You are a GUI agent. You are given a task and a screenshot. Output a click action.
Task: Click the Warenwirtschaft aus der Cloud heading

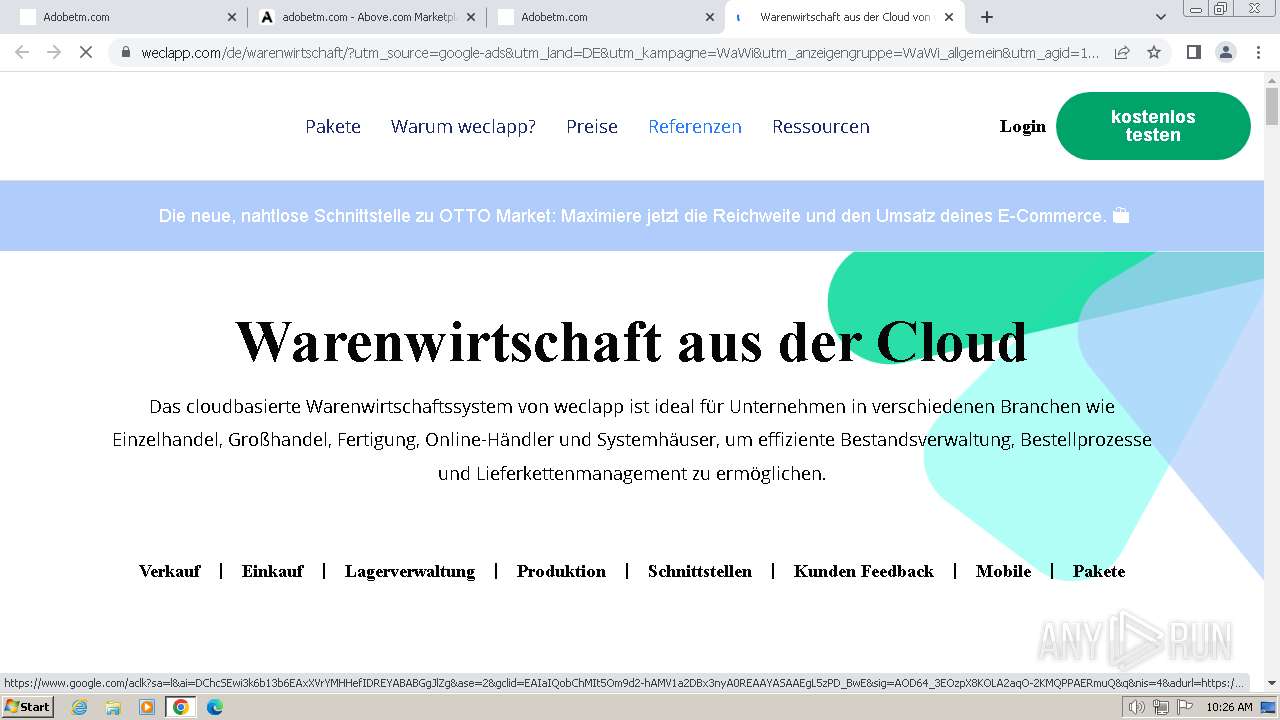coord(631,341)
